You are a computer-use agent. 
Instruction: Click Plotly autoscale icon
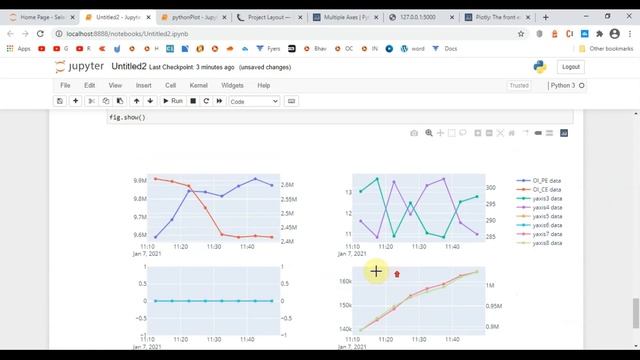(x=500, y=133)
